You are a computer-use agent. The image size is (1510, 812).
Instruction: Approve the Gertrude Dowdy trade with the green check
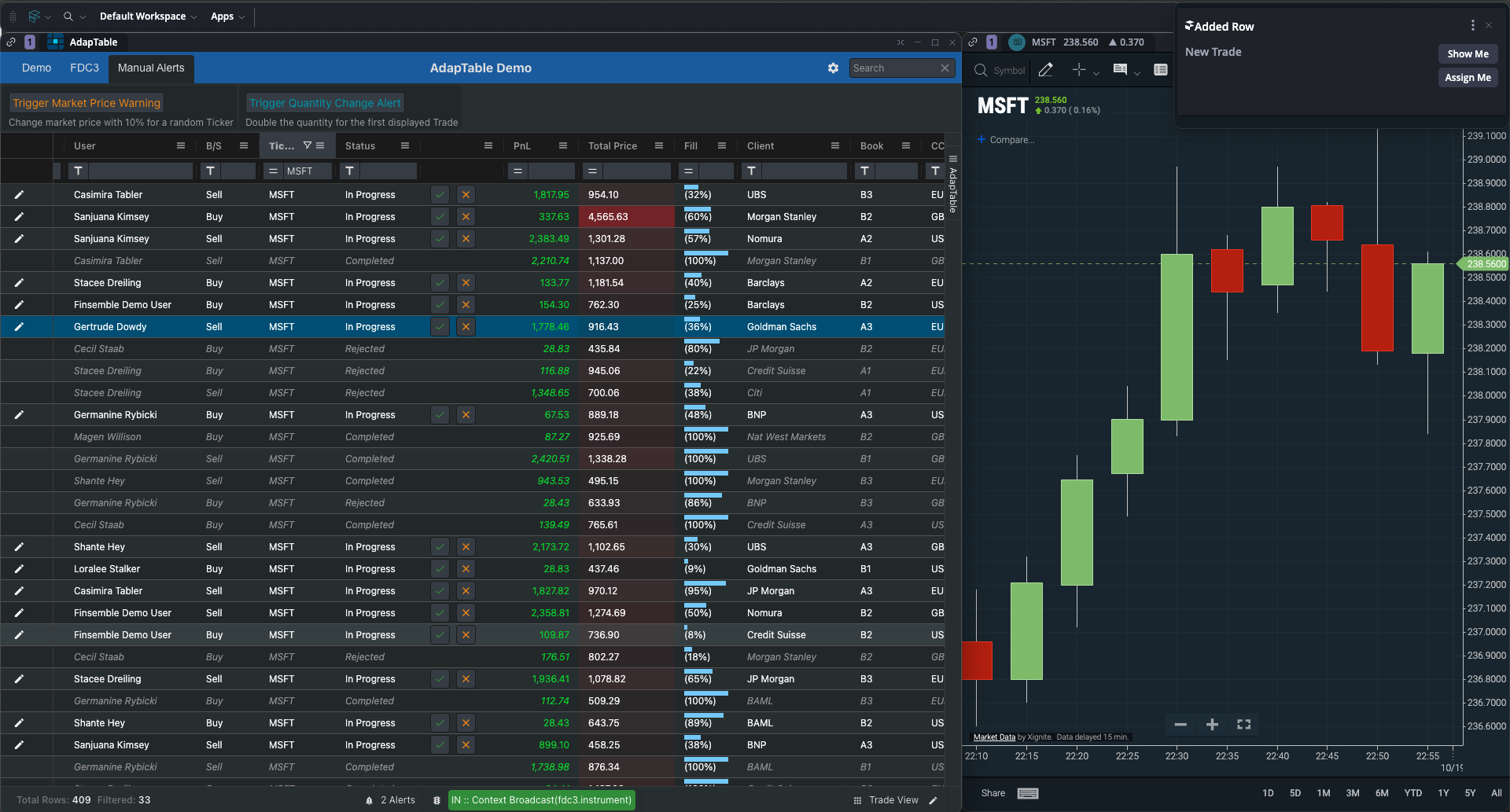[440, 326]
